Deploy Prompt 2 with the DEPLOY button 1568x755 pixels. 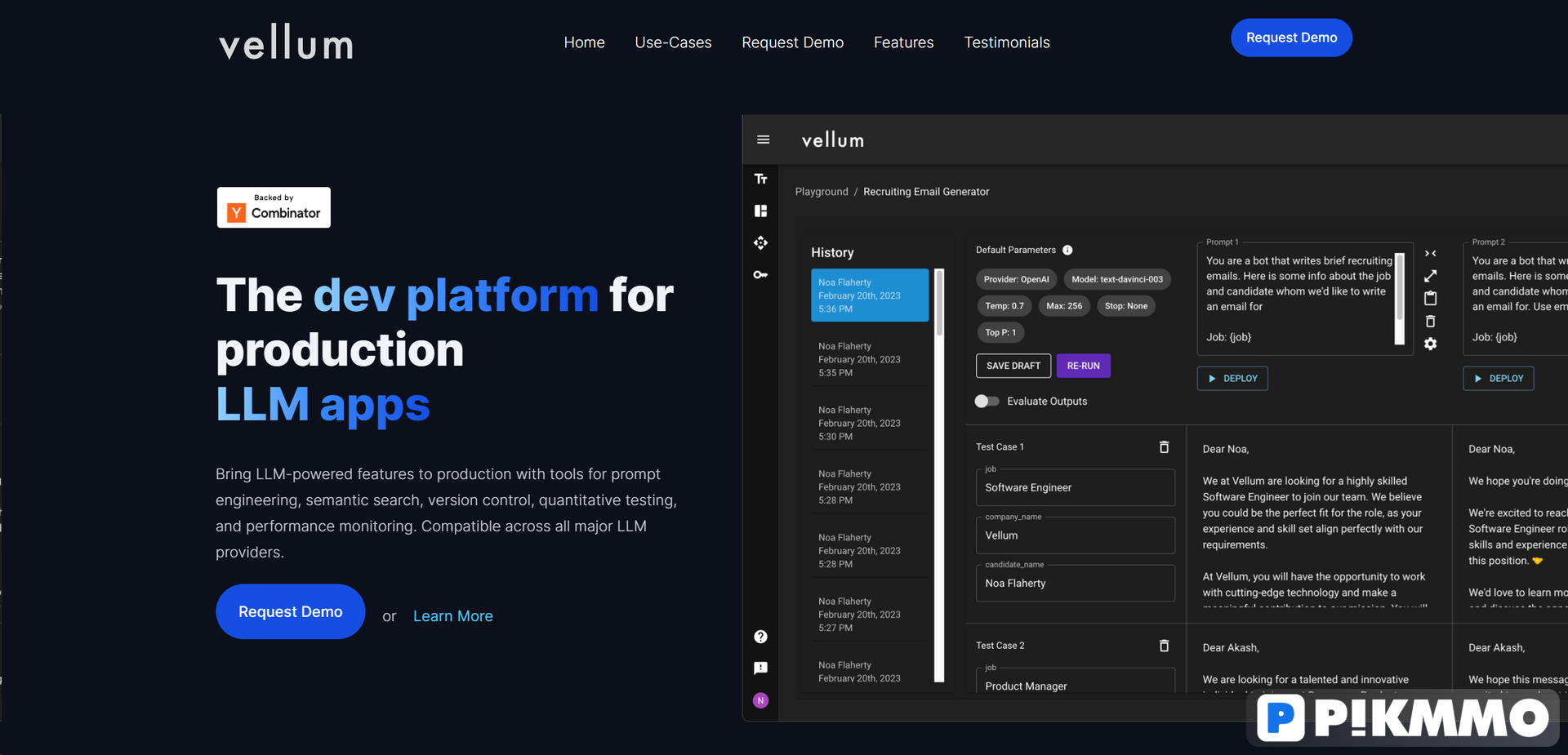pyautogui.click(x=1498, y=379)
